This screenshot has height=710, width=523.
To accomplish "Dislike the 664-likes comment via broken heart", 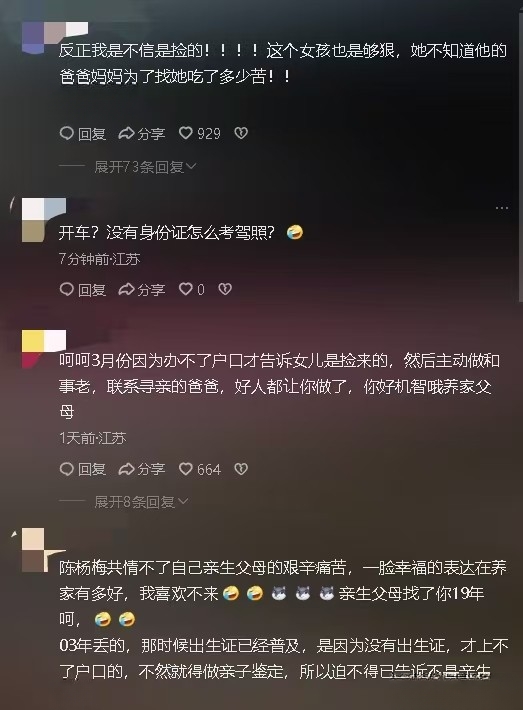I will tap(240, 469).
